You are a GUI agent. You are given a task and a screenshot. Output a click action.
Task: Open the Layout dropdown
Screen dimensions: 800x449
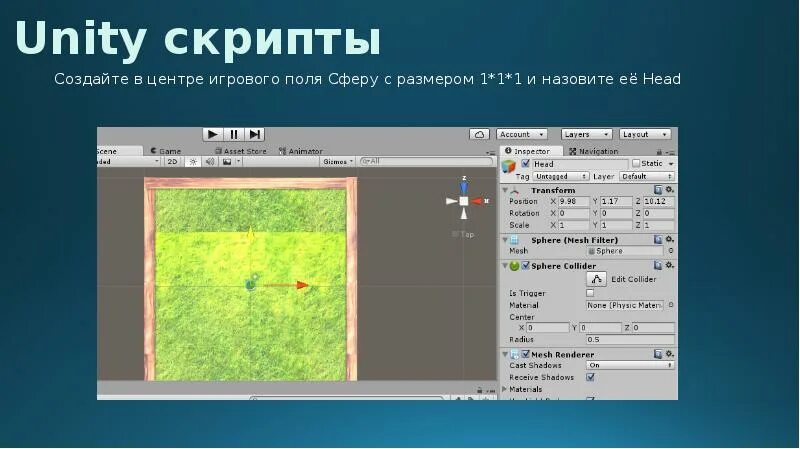point(644,134)
